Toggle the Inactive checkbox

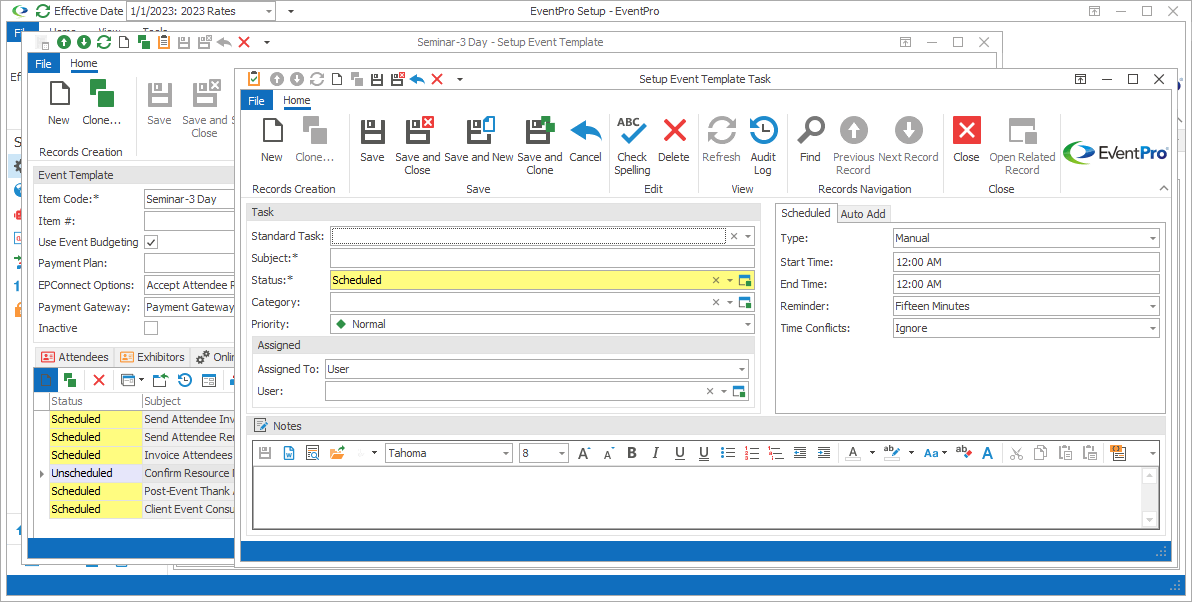[x=151, y=328]
